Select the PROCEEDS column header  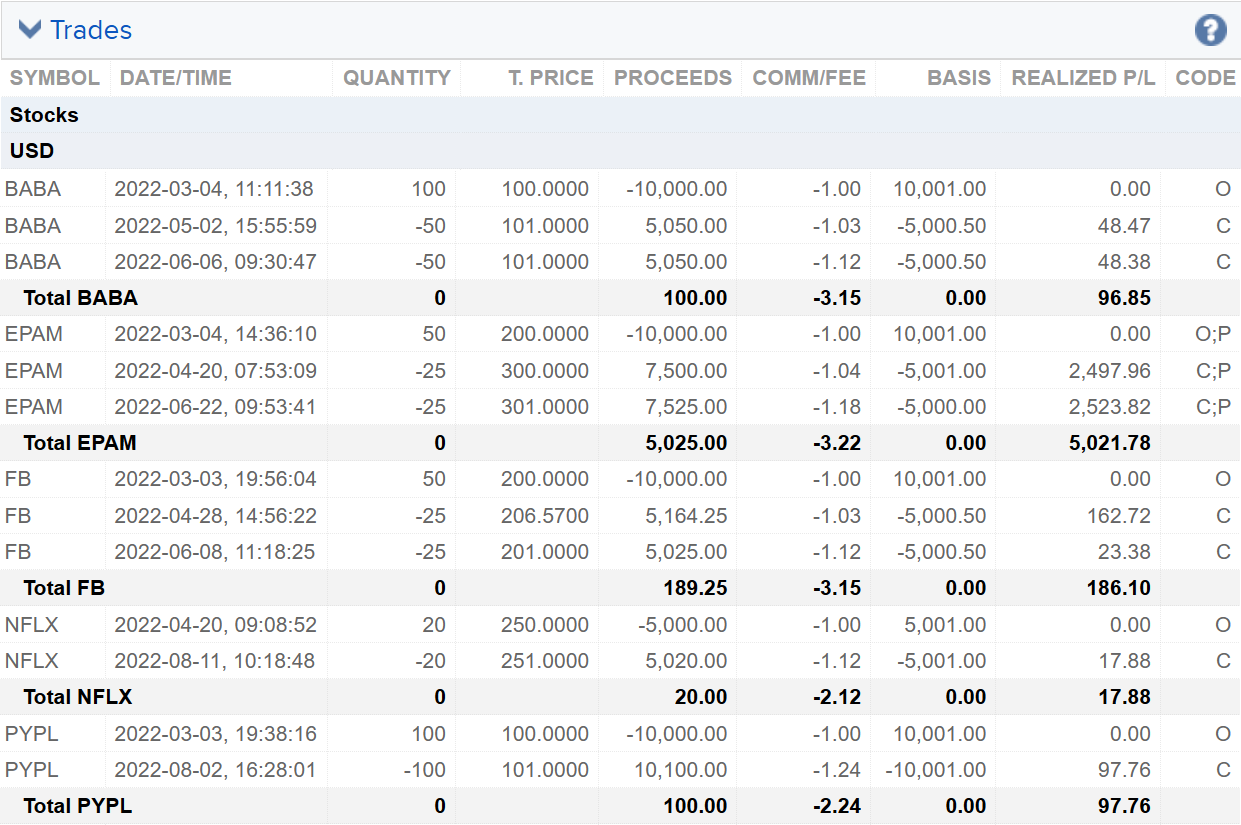click(673, 78)
